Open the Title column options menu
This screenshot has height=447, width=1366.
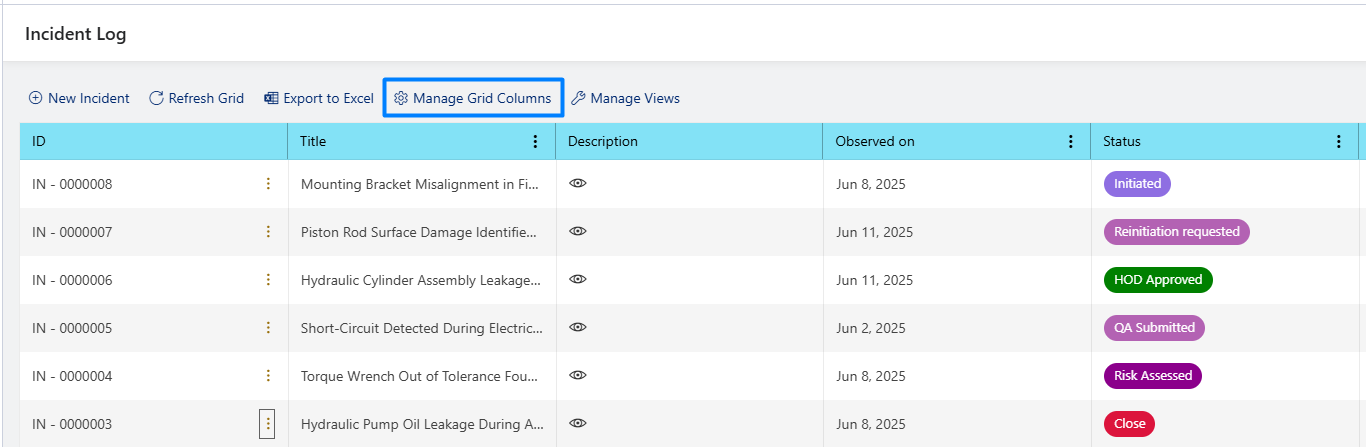coord(535,142)
